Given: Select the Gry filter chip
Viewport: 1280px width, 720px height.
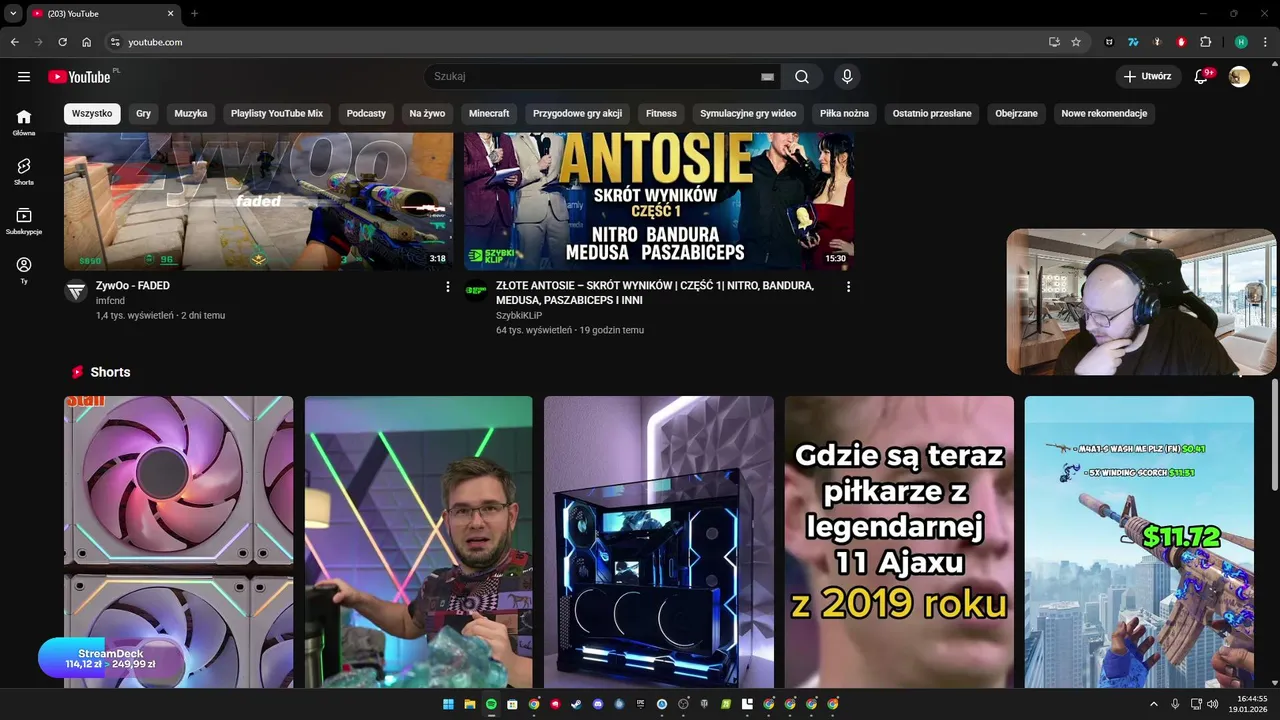Looking at the screenshot, I should coord(144,114).
